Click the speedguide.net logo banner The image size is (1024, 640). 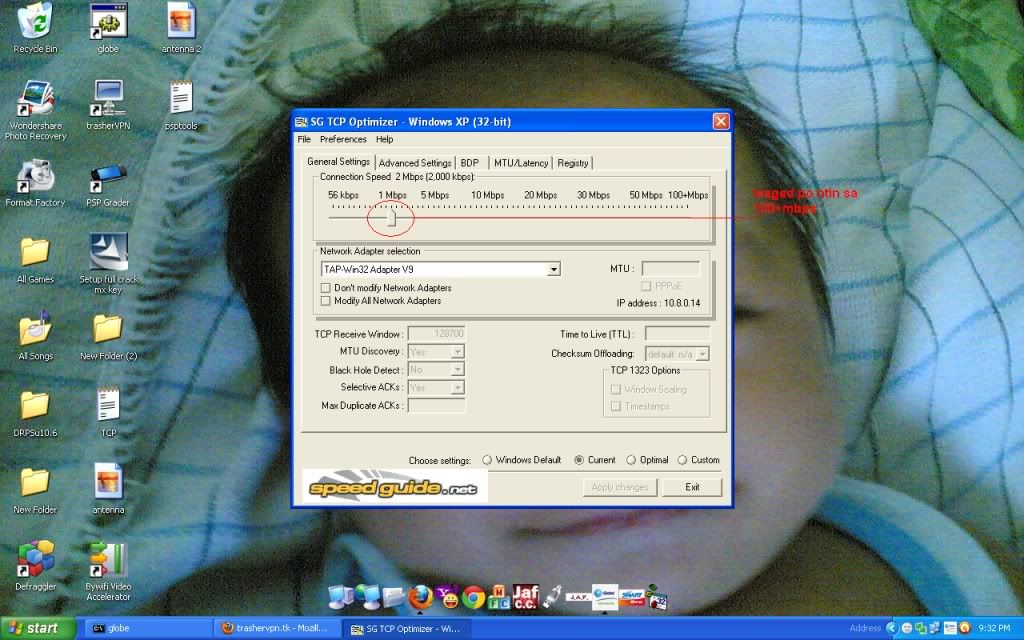click(x=394, y=487)
